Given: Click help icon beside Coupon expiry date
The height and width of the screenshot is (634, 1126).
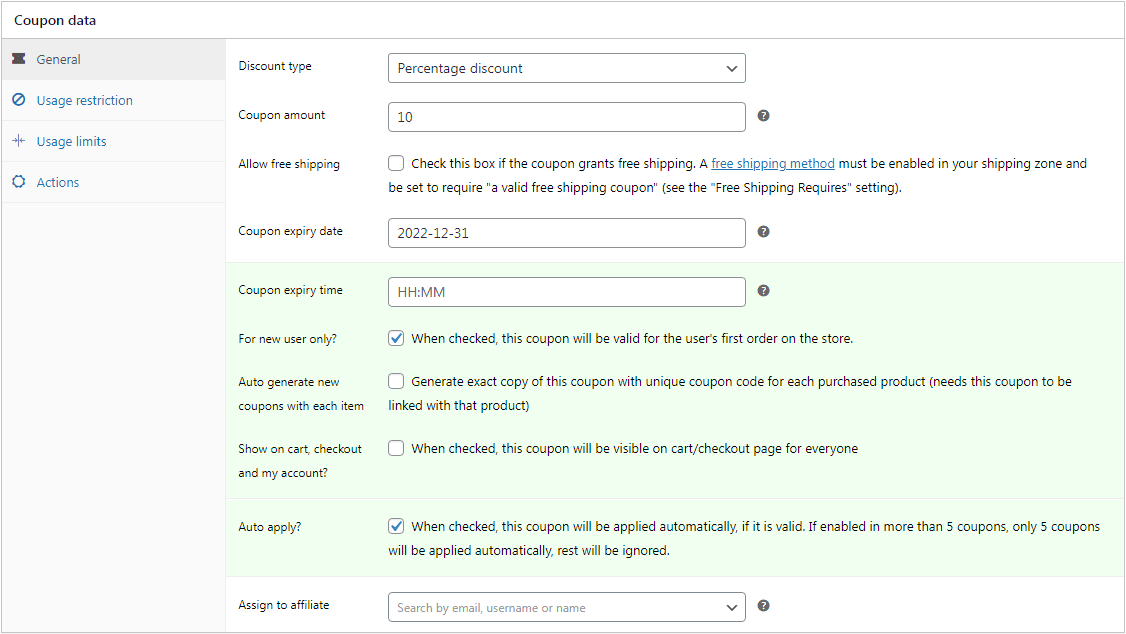Looking at the screenshot, I should pos(763,232).
